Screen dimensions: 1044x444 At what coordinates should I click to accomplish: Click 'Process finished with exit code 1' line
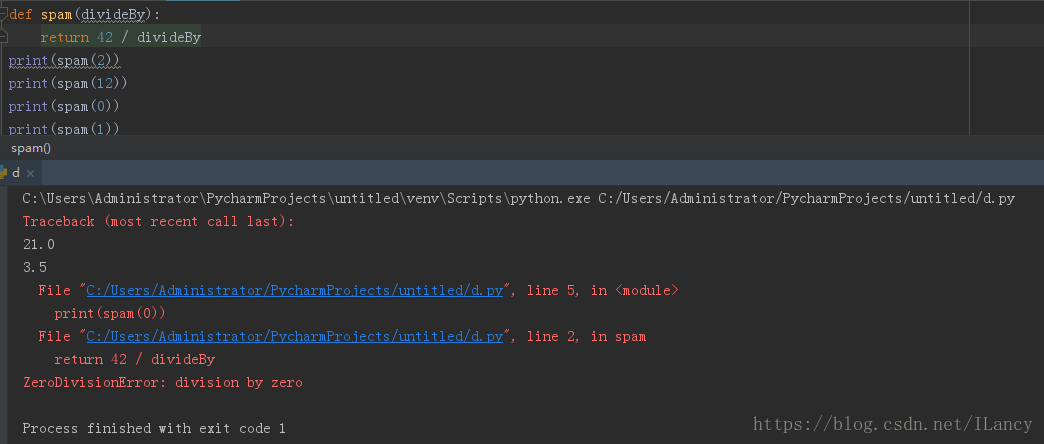(154, 429)
